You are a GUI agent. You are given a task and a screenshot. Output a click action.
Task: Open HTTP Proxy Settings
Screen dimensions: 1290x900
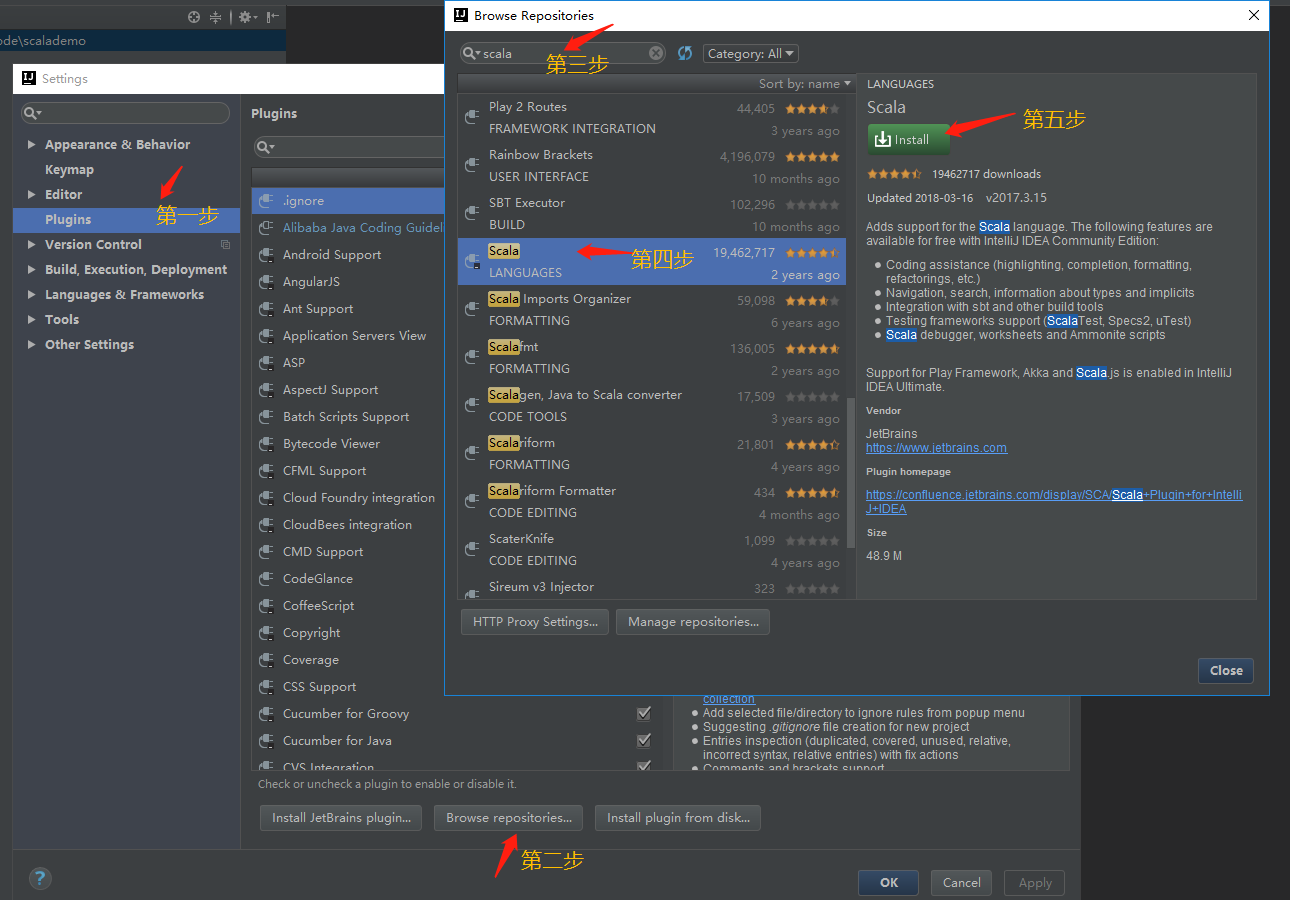point(535,622)
